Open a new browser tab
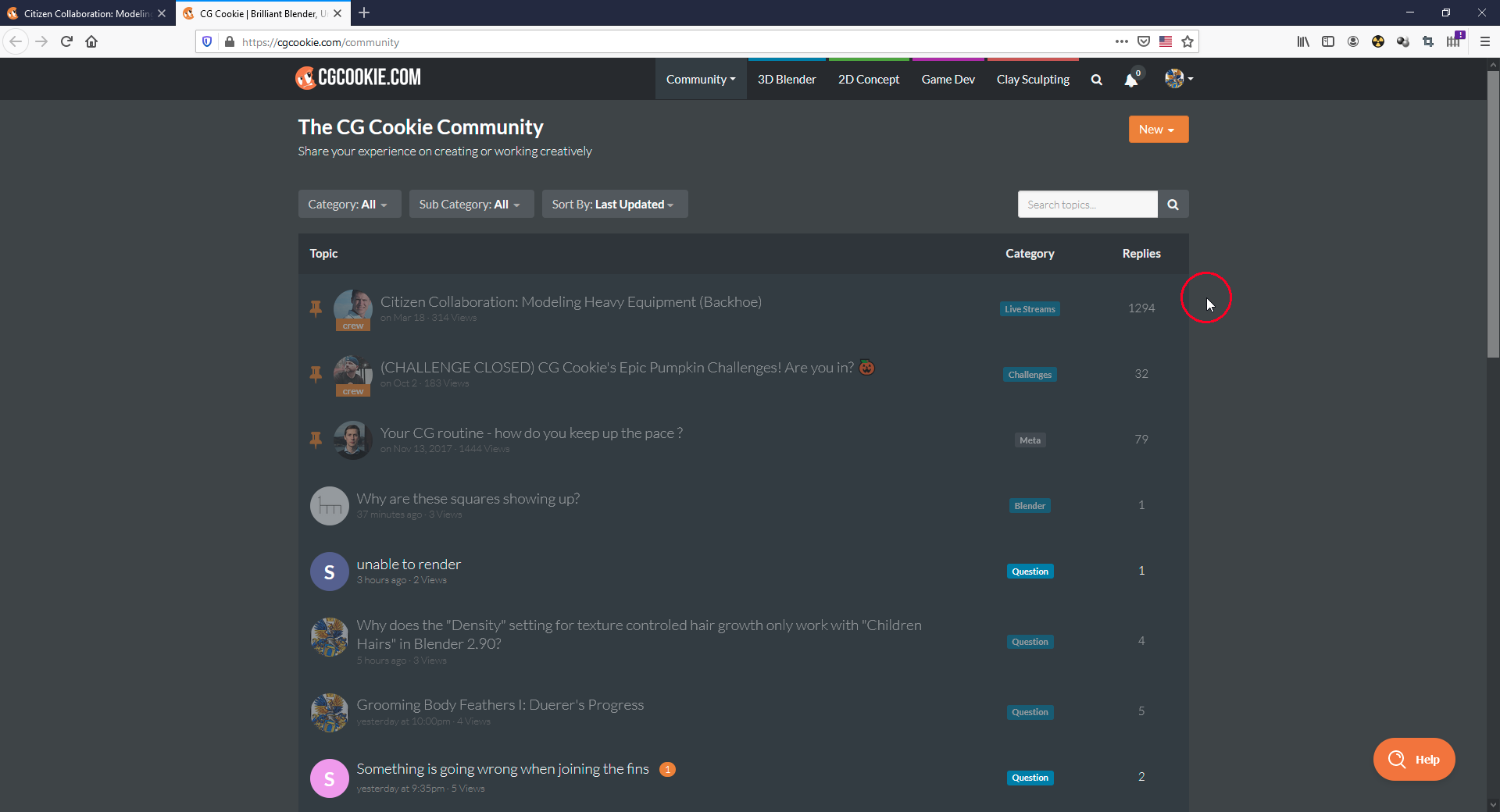This screenshot has height=812, width=1500. click(x=364, y=12)
